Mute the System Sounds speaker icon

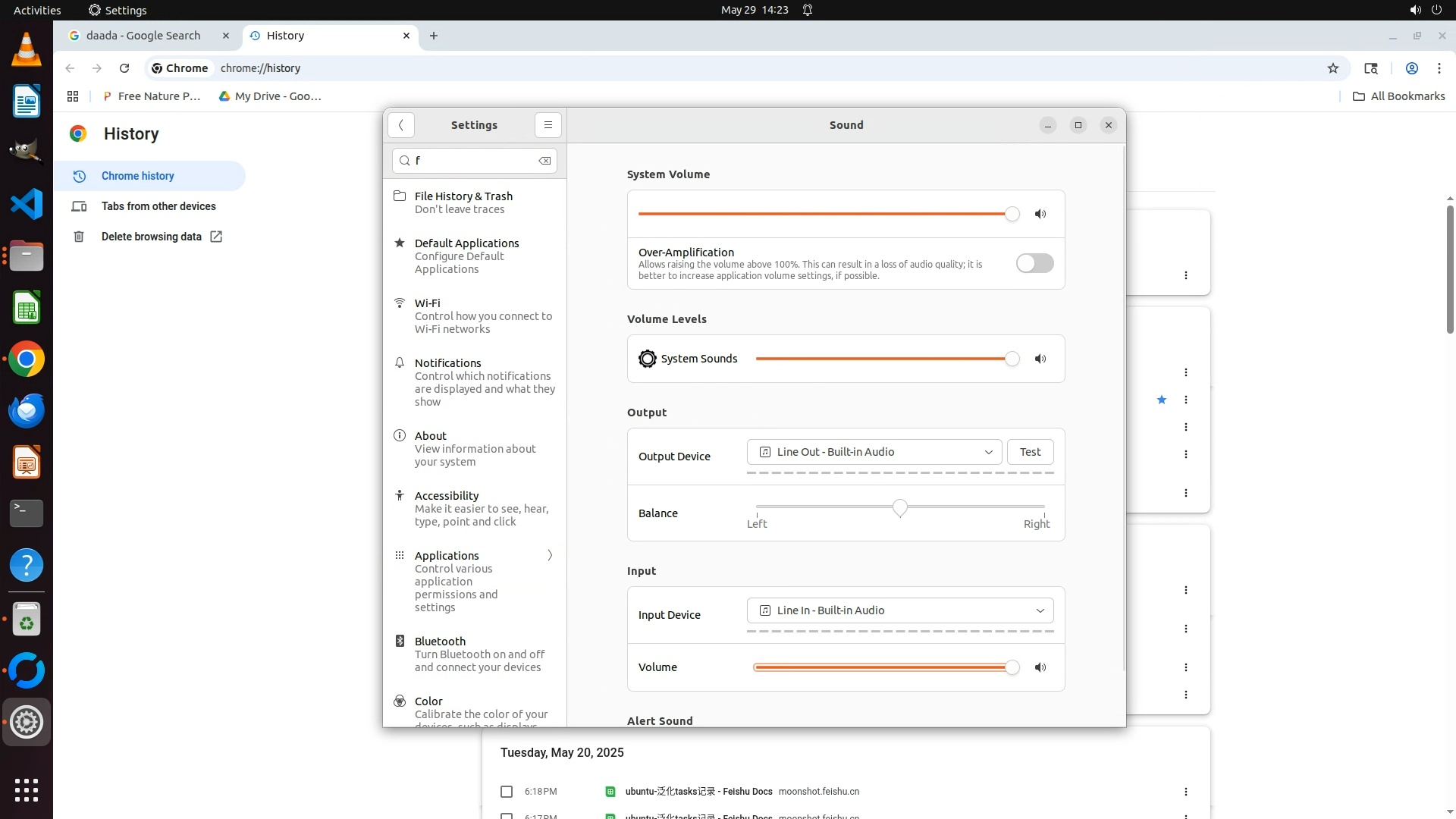coord(1040,359)
